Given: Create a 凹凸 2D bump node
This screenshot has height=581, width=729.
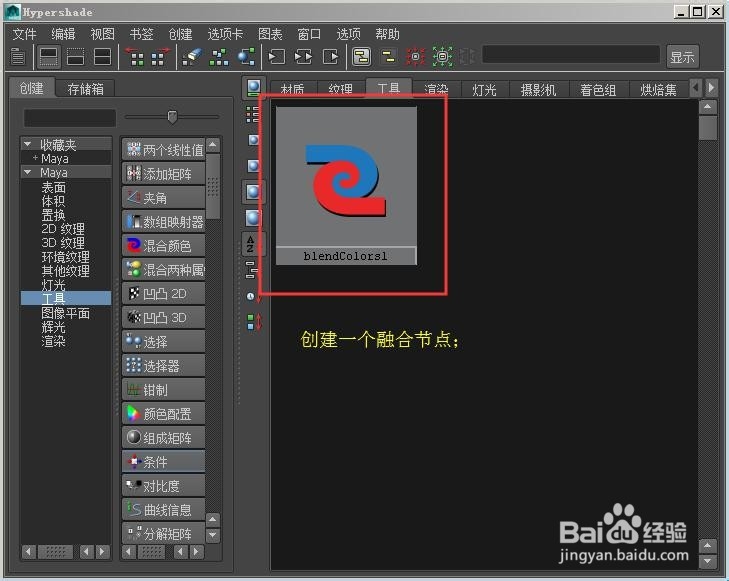Looking at the screenshot, I should tap(164, 293).
